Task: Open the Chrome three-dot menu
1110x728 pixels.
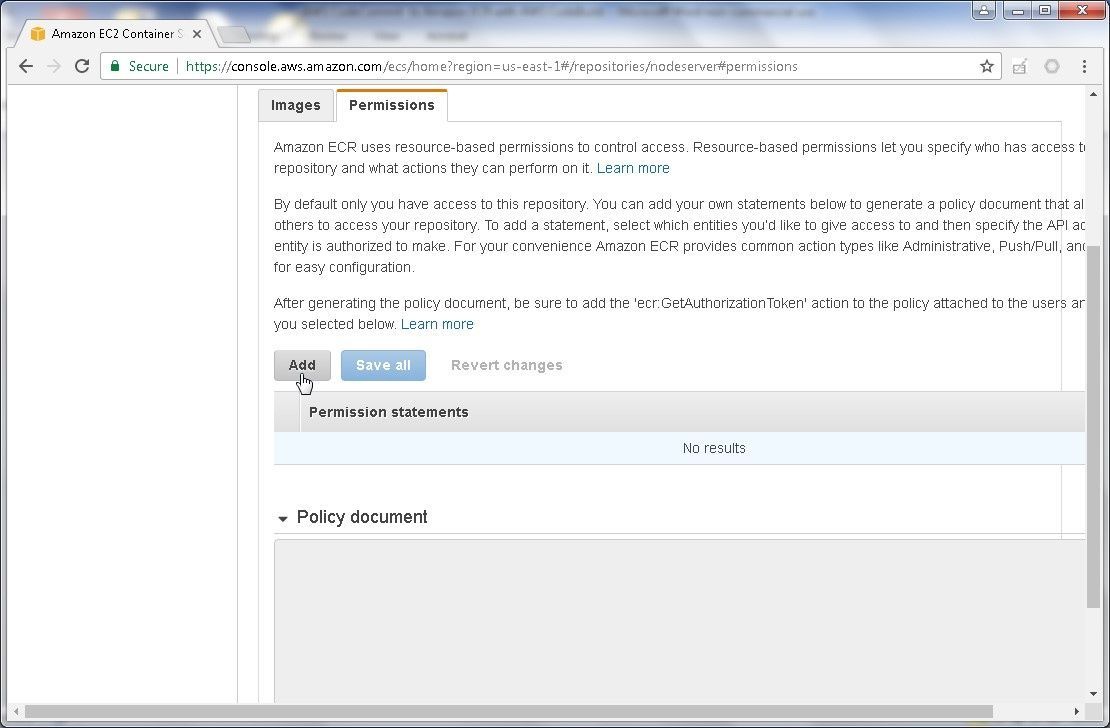Action: coord(1085,66)
